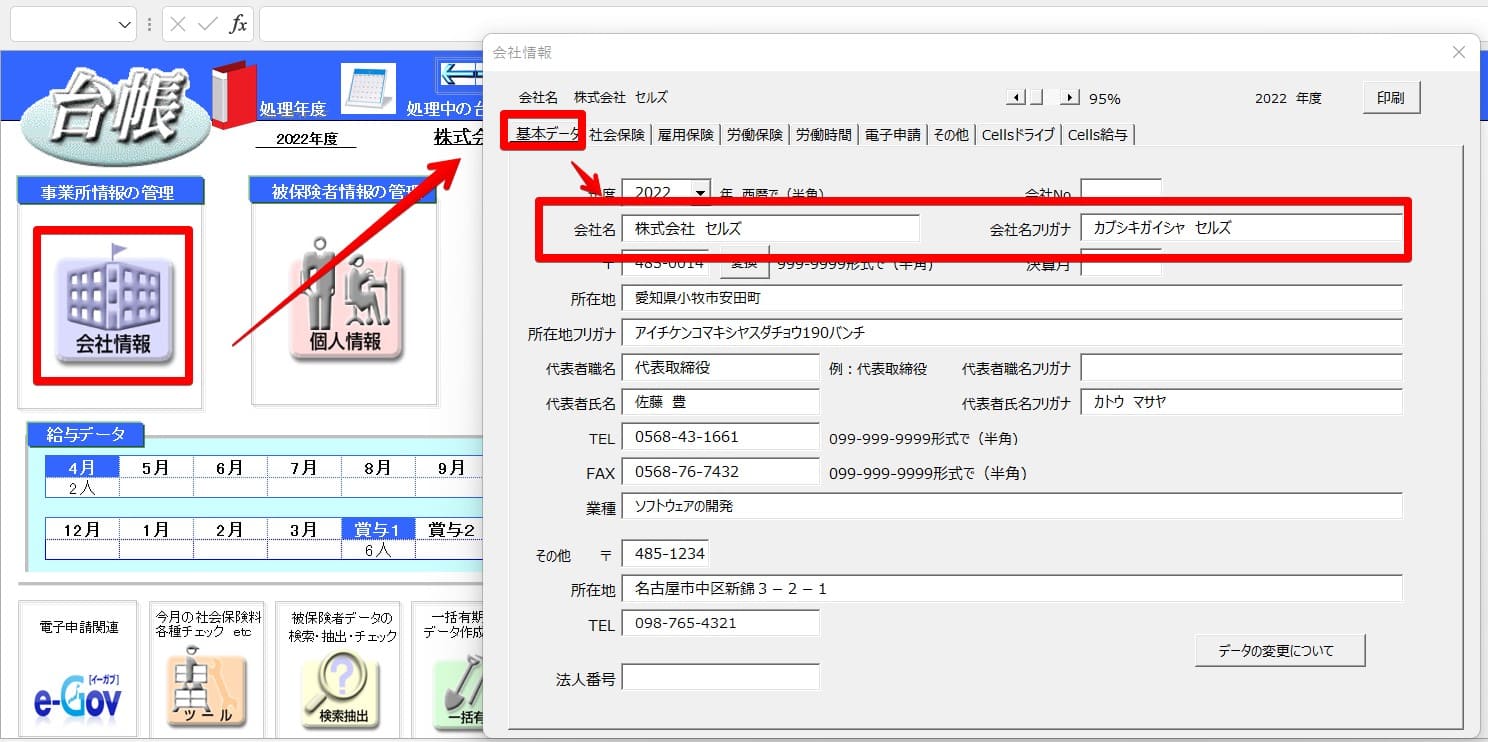Click the 会社No input field
The height and width of the screenshot is (742, 1488).
coord(1121,192)
